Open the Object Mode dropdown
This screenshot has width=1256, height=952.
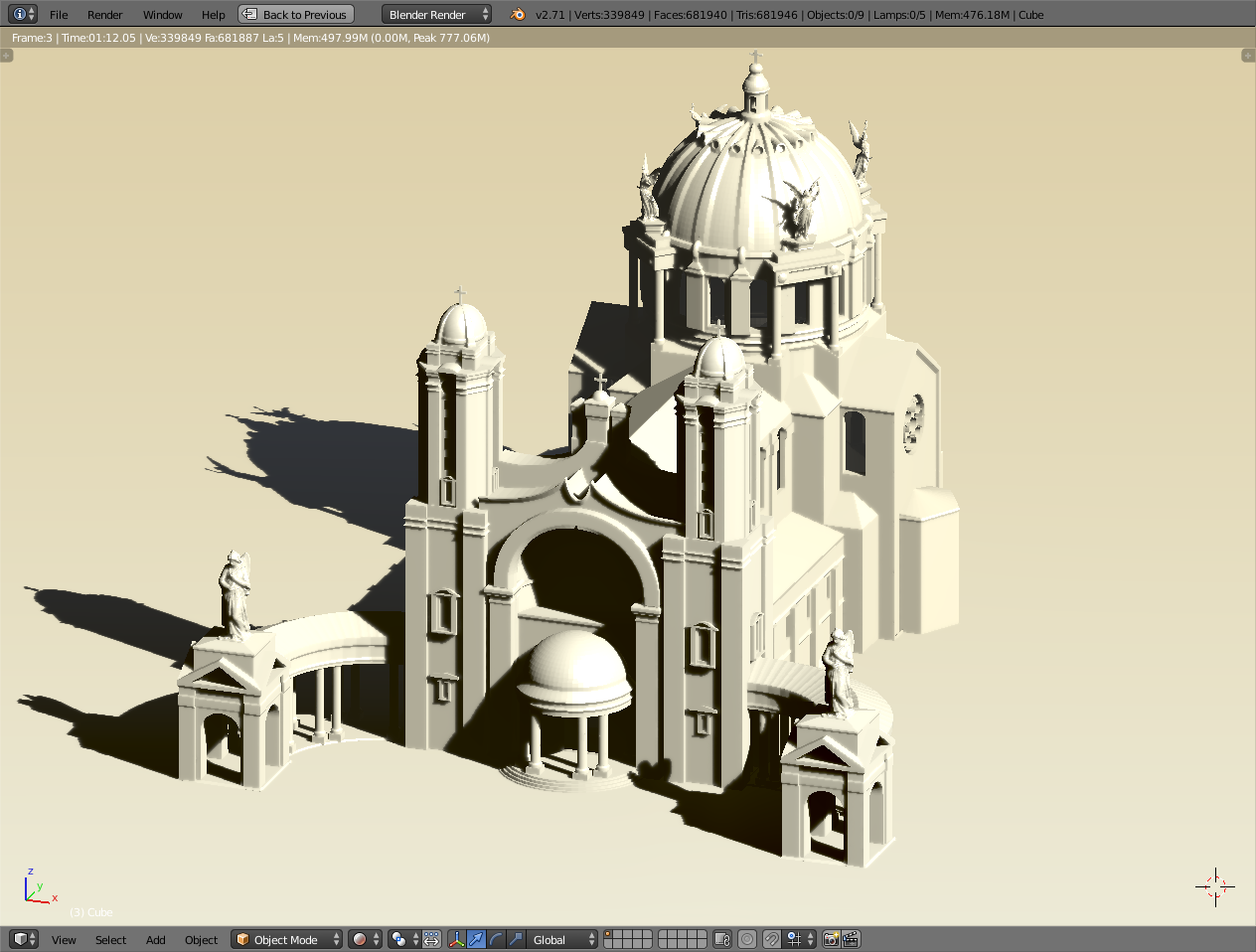(x=287, y=939)
